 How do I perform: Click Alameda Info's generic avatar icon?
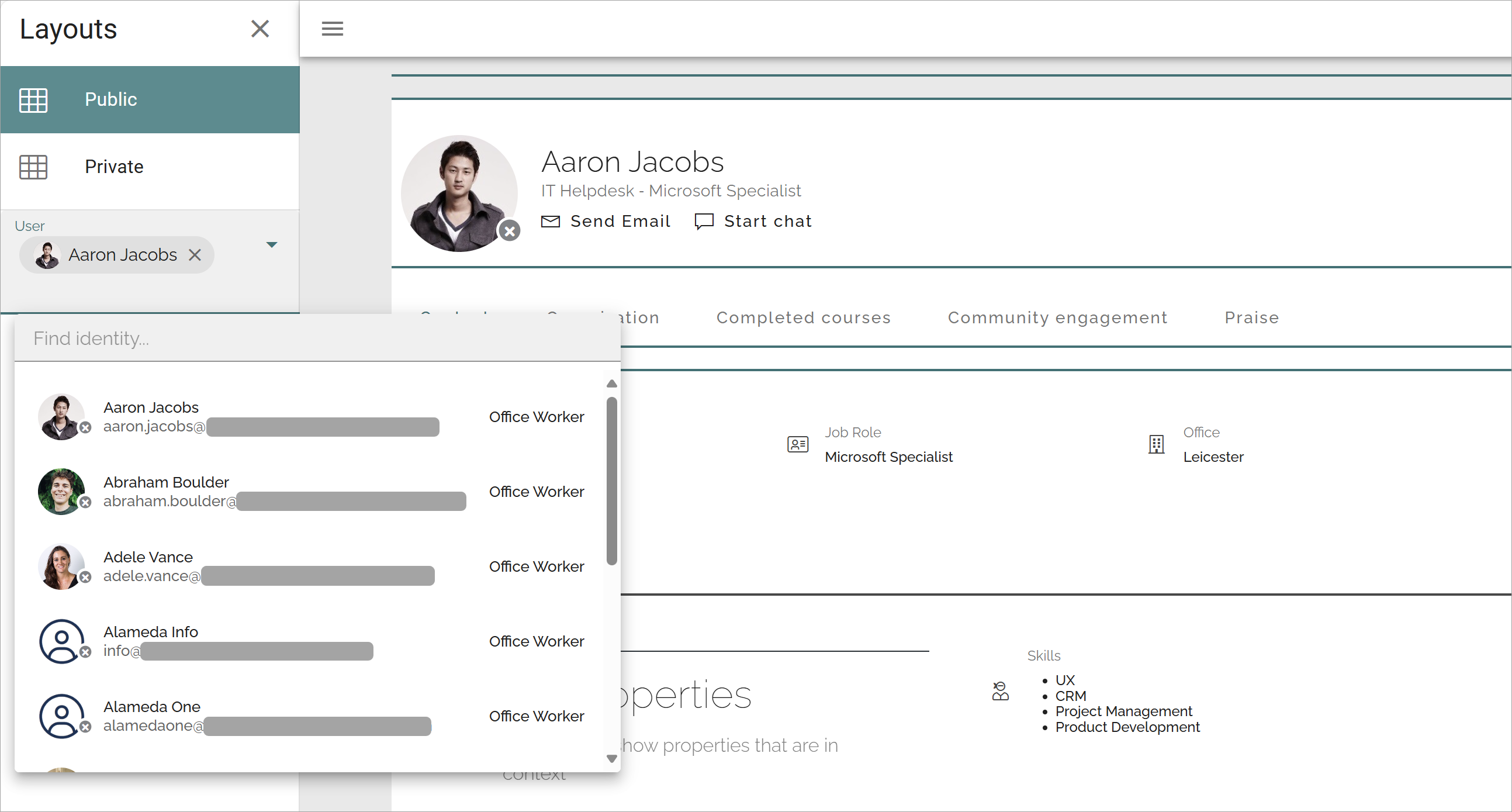click(x=61, y=641)
